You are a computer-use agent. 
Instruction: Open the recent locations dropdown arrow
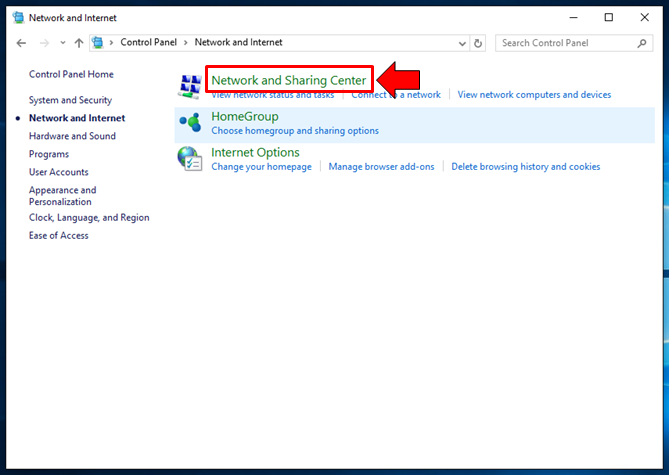tap(63, 43)
